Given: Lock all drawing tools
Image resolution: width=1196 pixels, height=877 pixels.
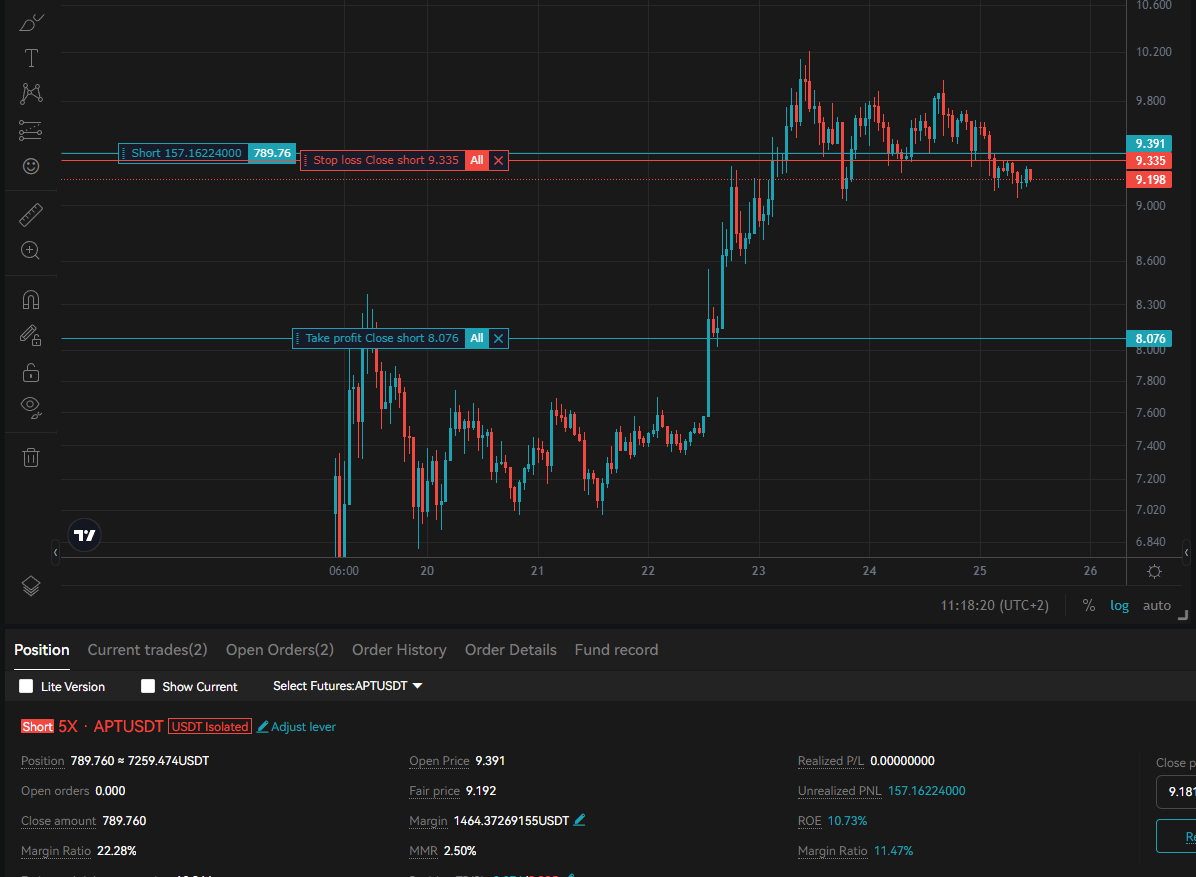Looking at the screenshot, I should (x=31, y=372).
